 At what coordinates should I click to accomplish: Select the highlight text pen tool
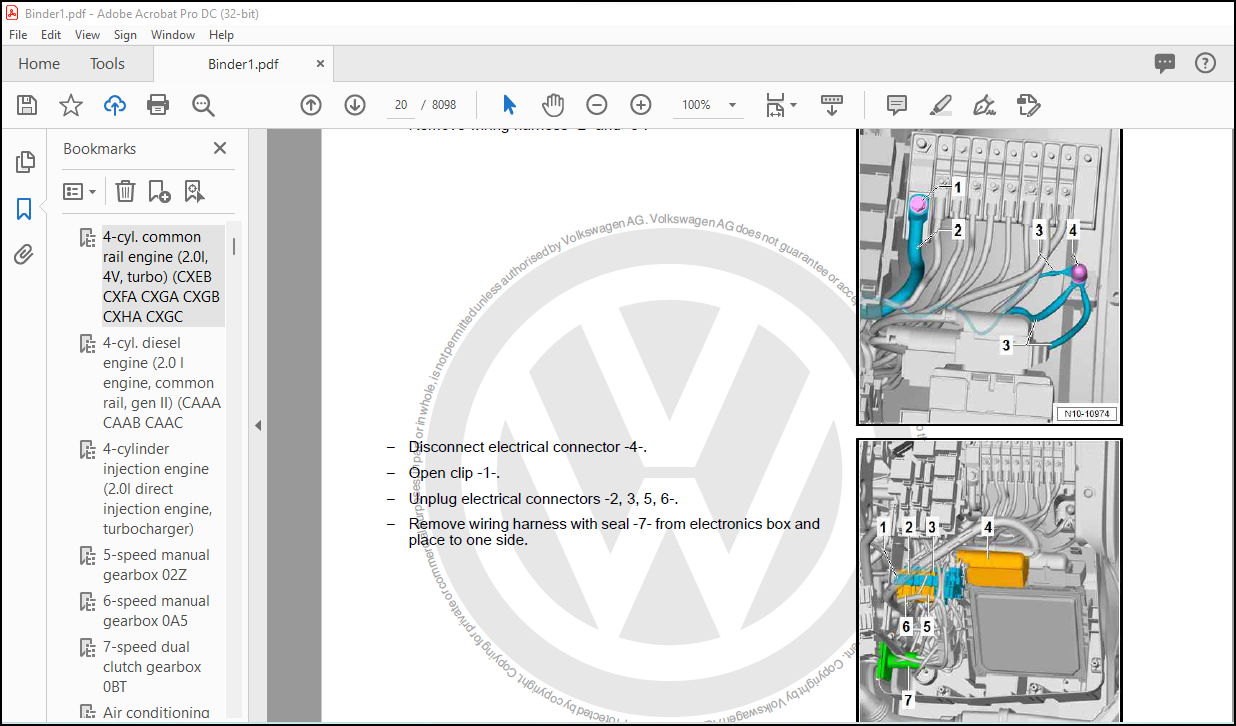tap(941, 105)
